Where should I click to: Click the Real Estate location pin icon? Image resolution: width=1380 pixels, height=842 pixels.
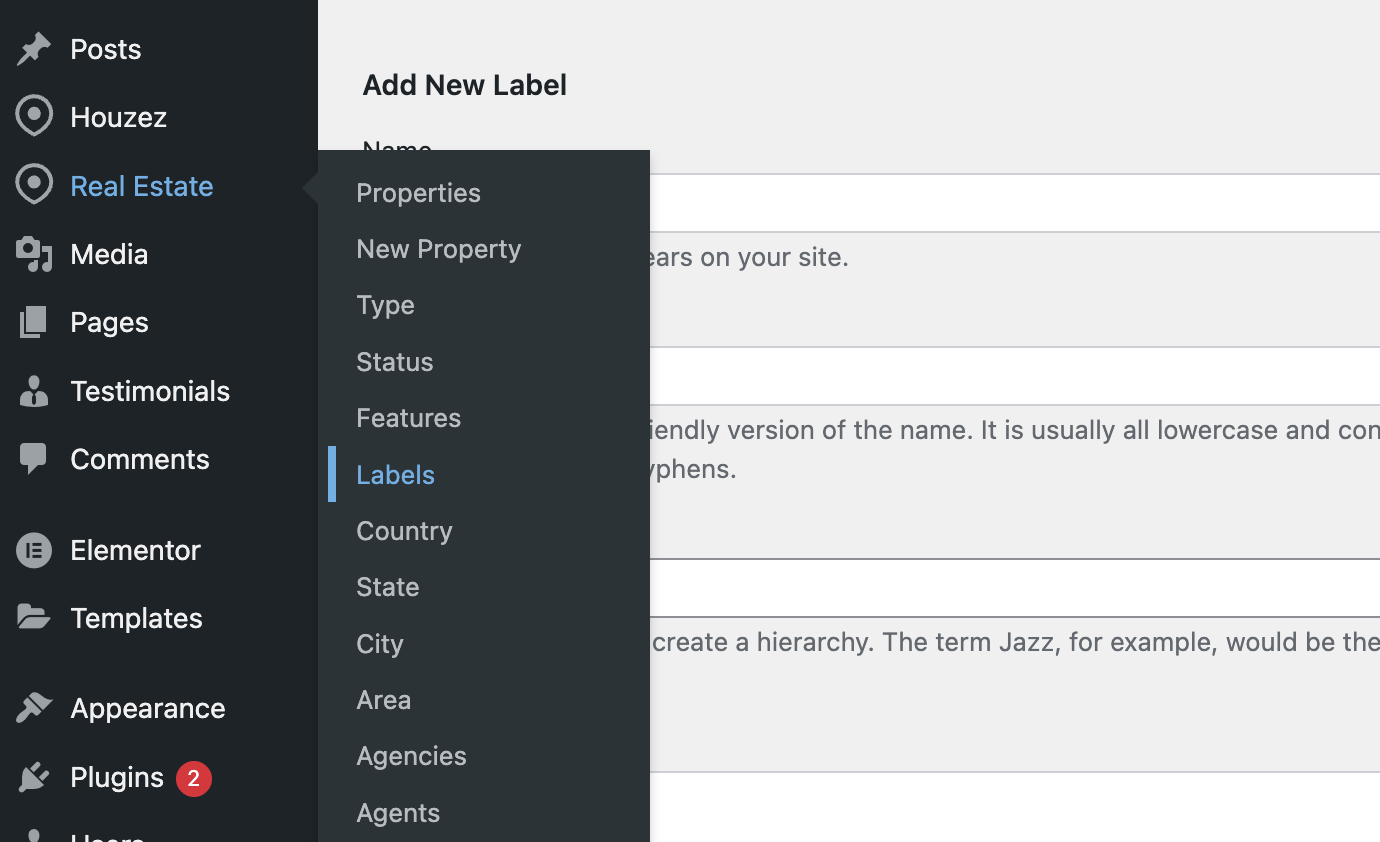point(34,185)
